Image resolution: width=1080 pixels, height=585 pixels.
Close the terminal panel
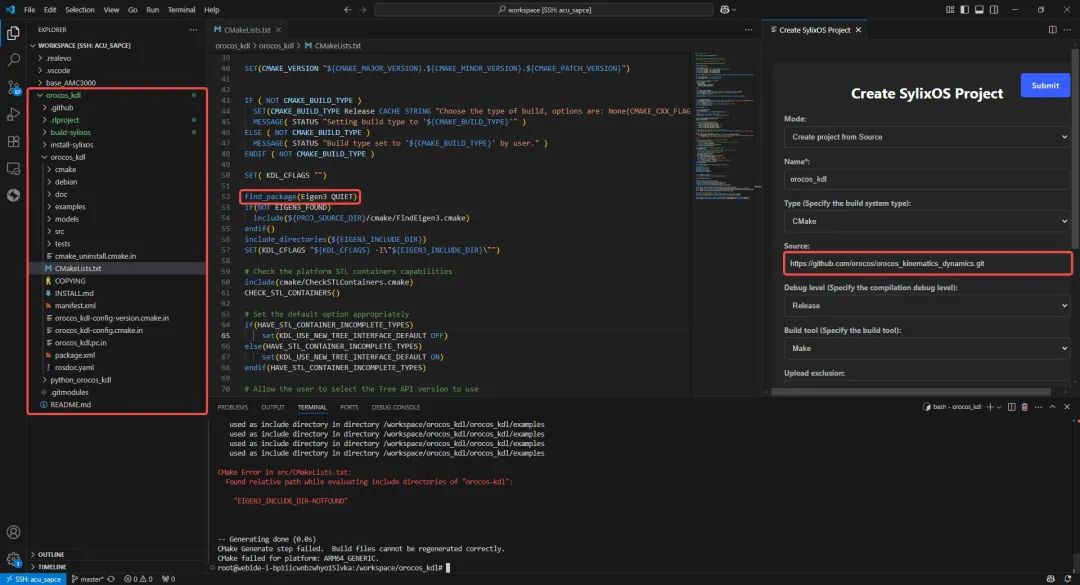click(1067, 407)
